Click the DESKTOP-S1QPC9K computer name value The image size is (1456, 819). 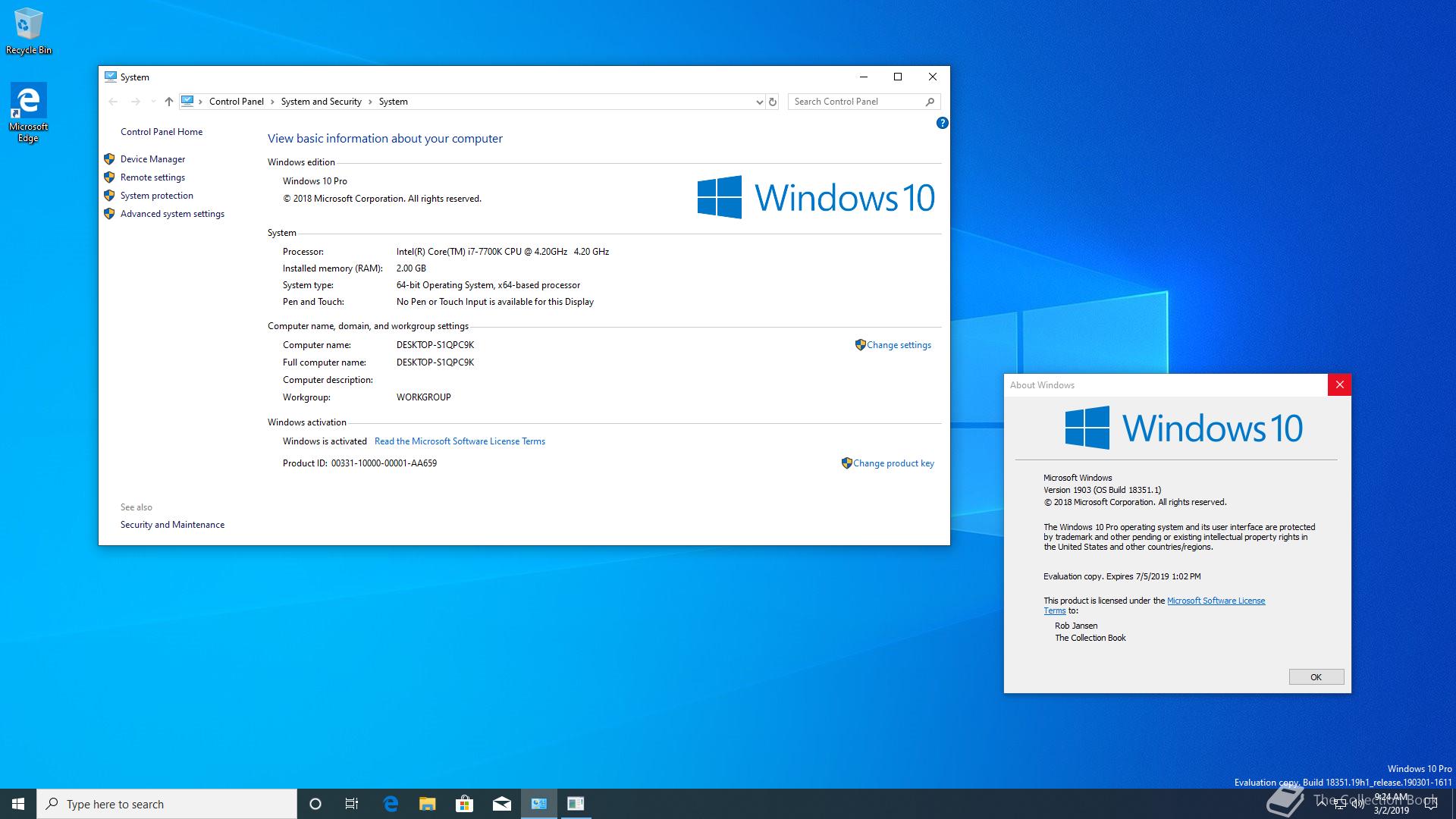(435, 345)
